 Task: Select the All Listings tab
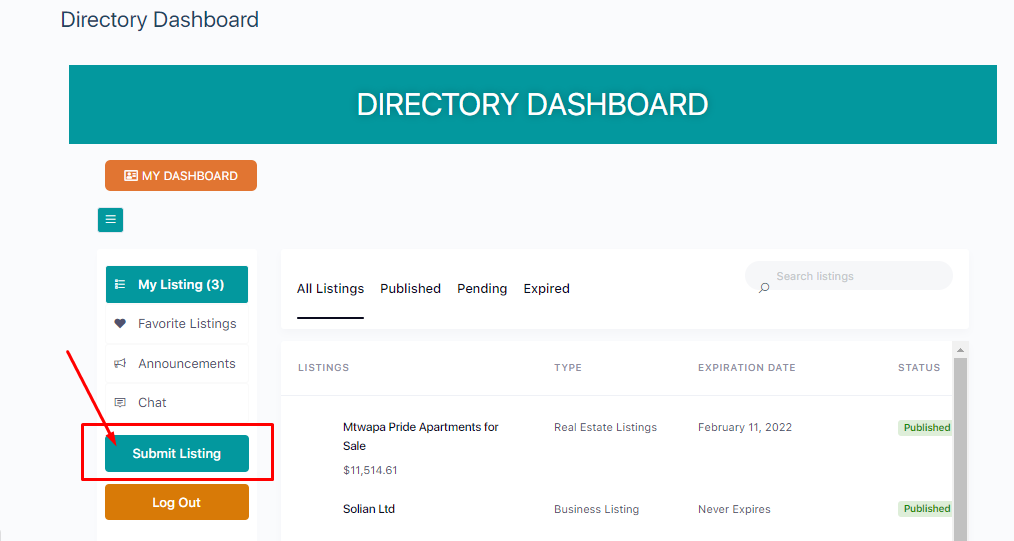[x=330, y=288]
